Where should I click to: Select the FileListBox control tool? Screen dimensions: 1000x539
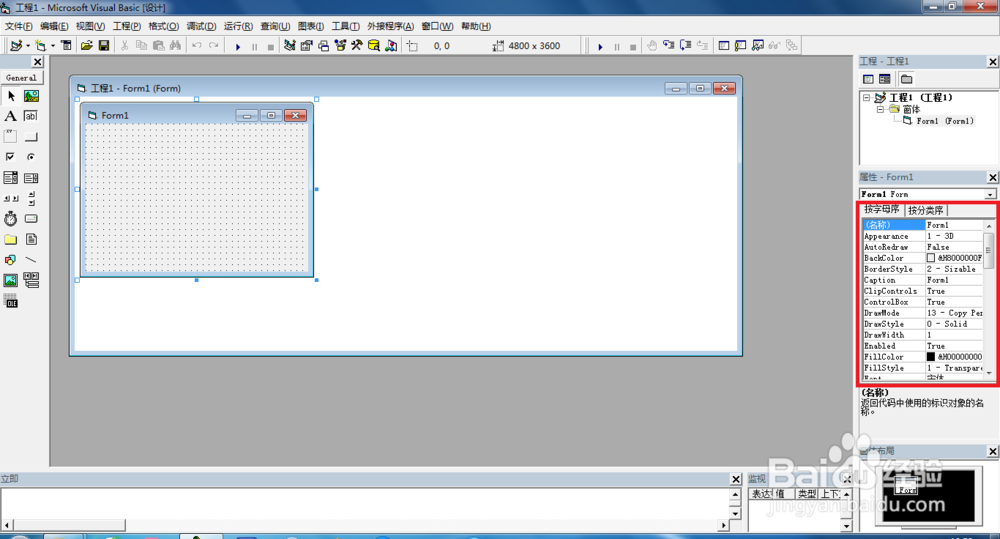click(31, 239)
